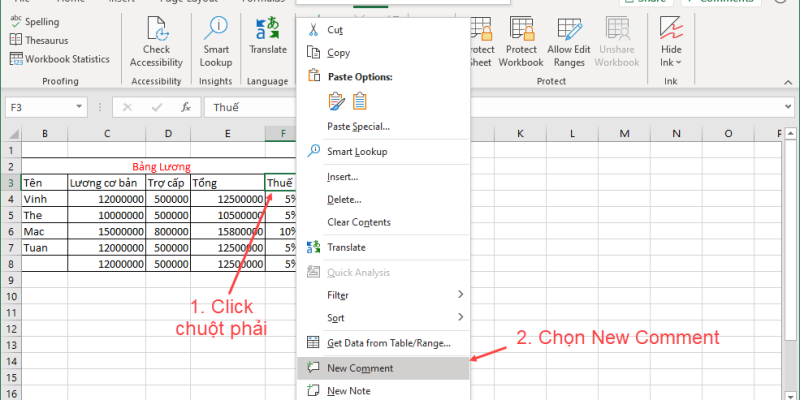Click the Hide Ink icon

click(x=671, y=30)
